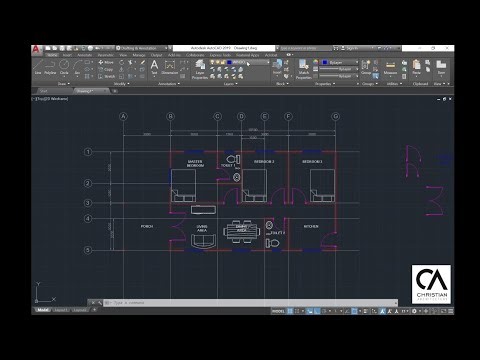Image resolution: width=480 pixels, height=360 pixels.
Task: Expand the Modify panel
Action: coord(121,84)
